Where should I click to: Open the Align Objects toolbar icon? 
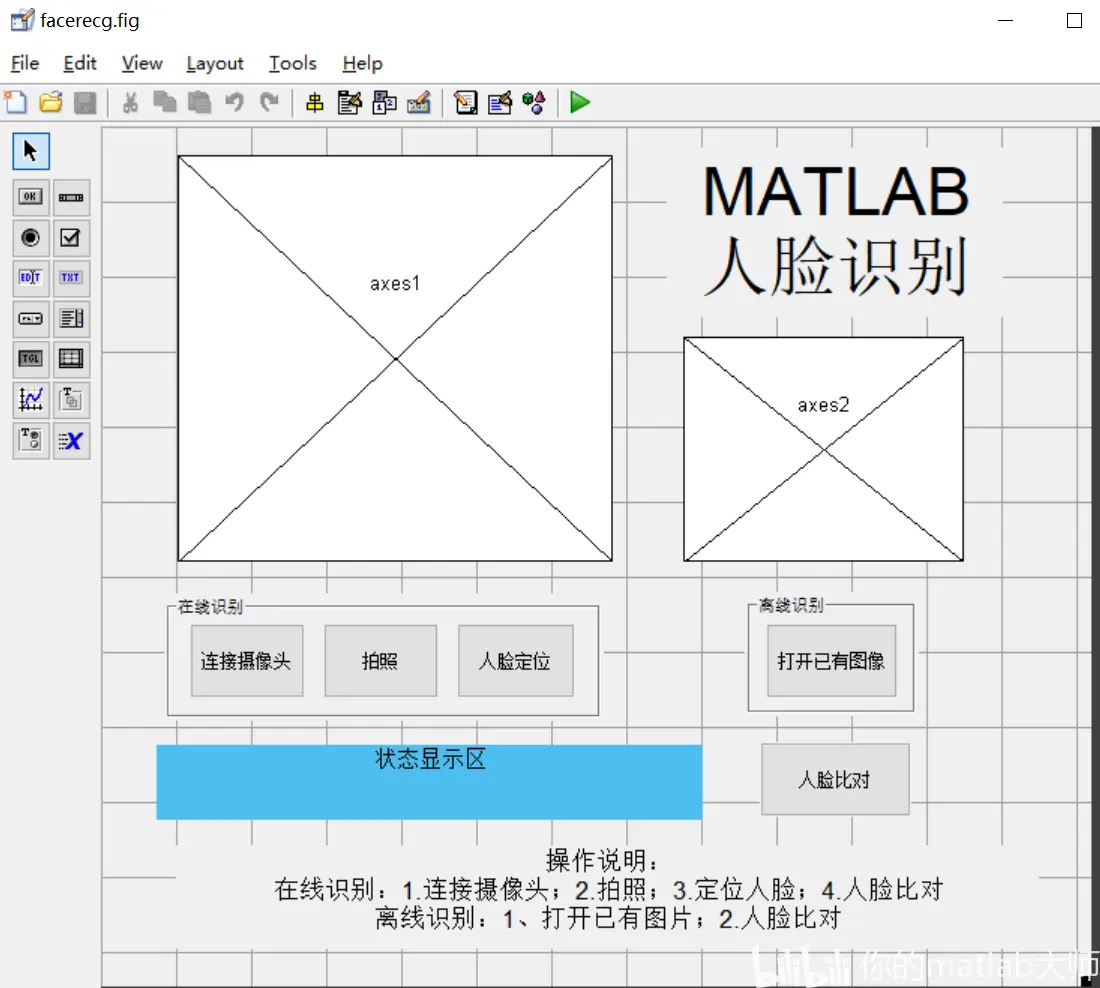[x=315, y=103]
